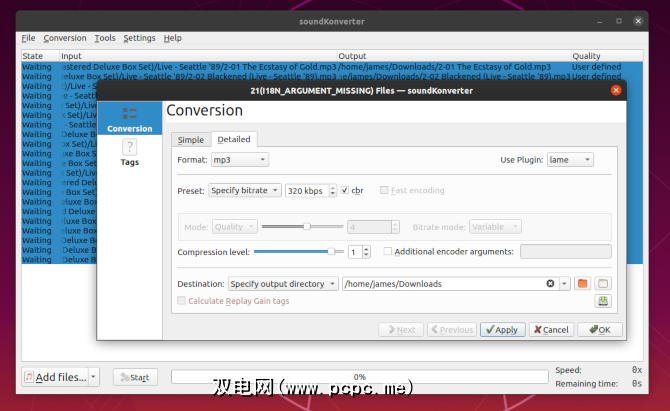Open the Help menu
Image resolution: width=670 pixels, height=411 pixels.
tap(173, 38)
